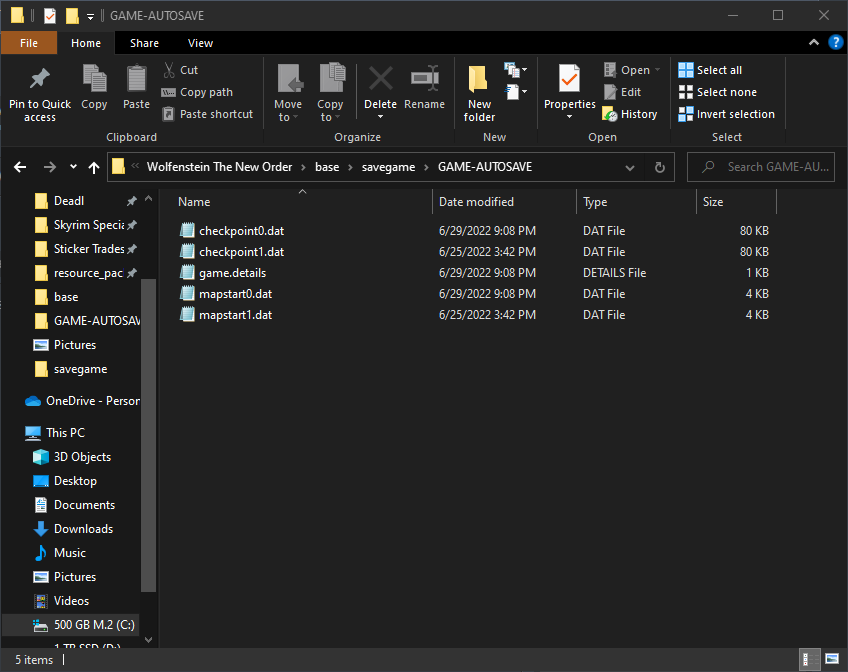Screen dimensions: 848x672
Task: Sort by the Type column header
Action: pyautogui.click(x=637, y=202)
